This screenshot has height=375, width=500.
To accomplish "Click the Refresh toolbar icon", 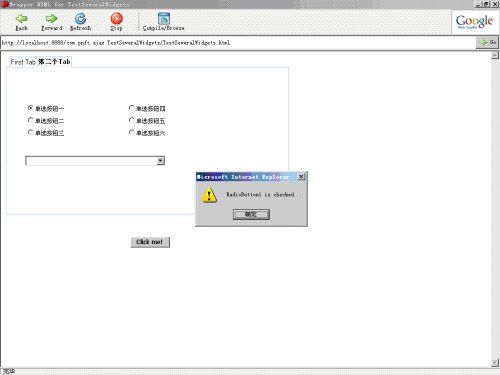I will 80,19.
